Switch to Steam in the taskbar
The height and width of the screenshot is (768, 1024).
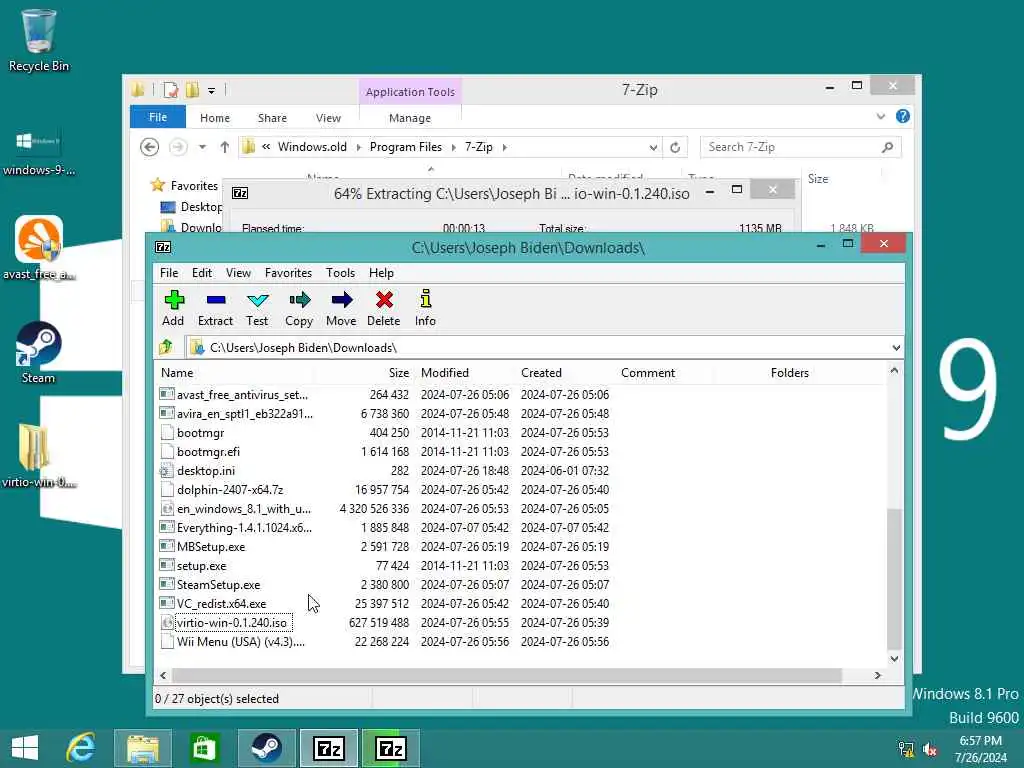point(266,748)
